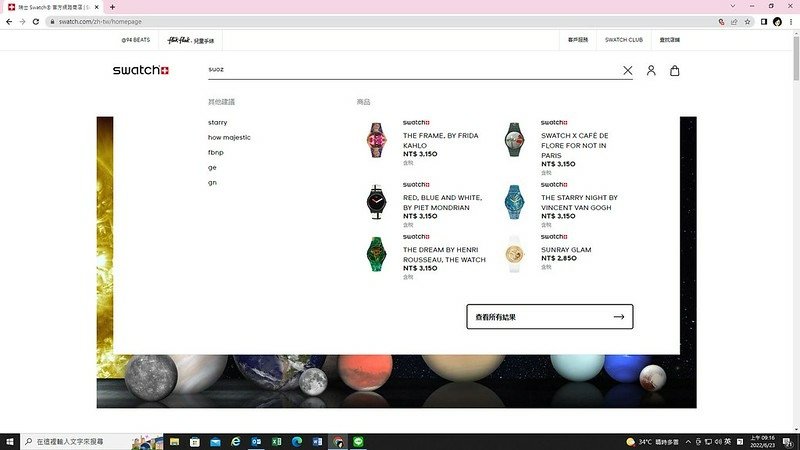Select the 'starry' search suggestion
This screenshot has width=800, height=450.
[x=218, y=122]
